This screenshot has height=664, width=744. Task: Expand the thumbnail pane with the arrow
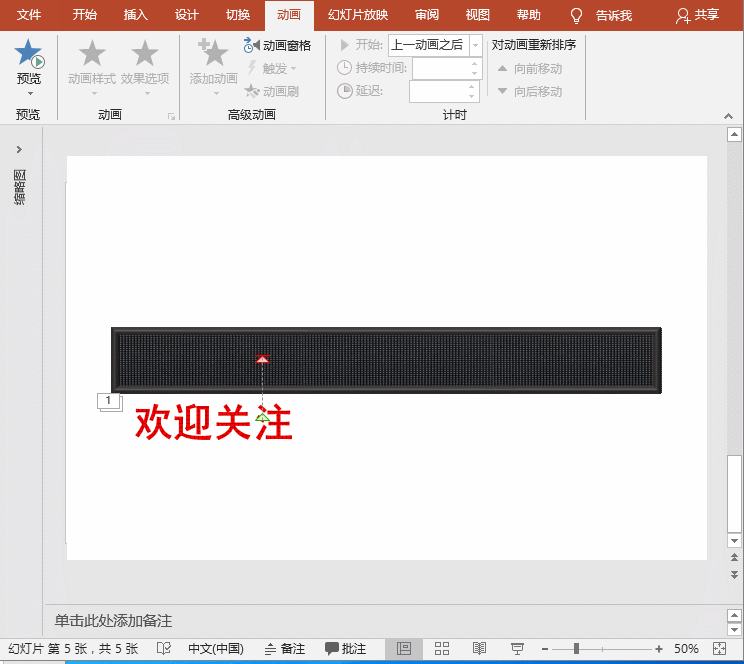(19, 150)
